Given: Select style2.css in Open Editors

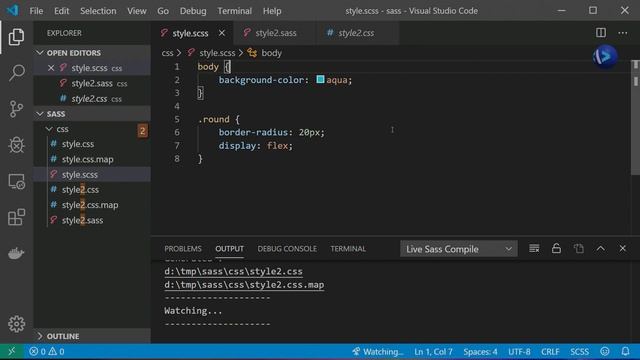Looking at the screenshot, I should coord(92,98).
